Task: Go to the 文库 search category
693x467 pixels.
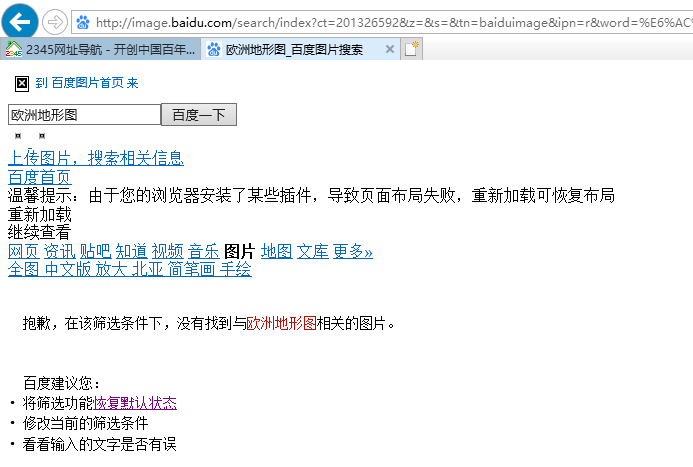Action: 312,251
